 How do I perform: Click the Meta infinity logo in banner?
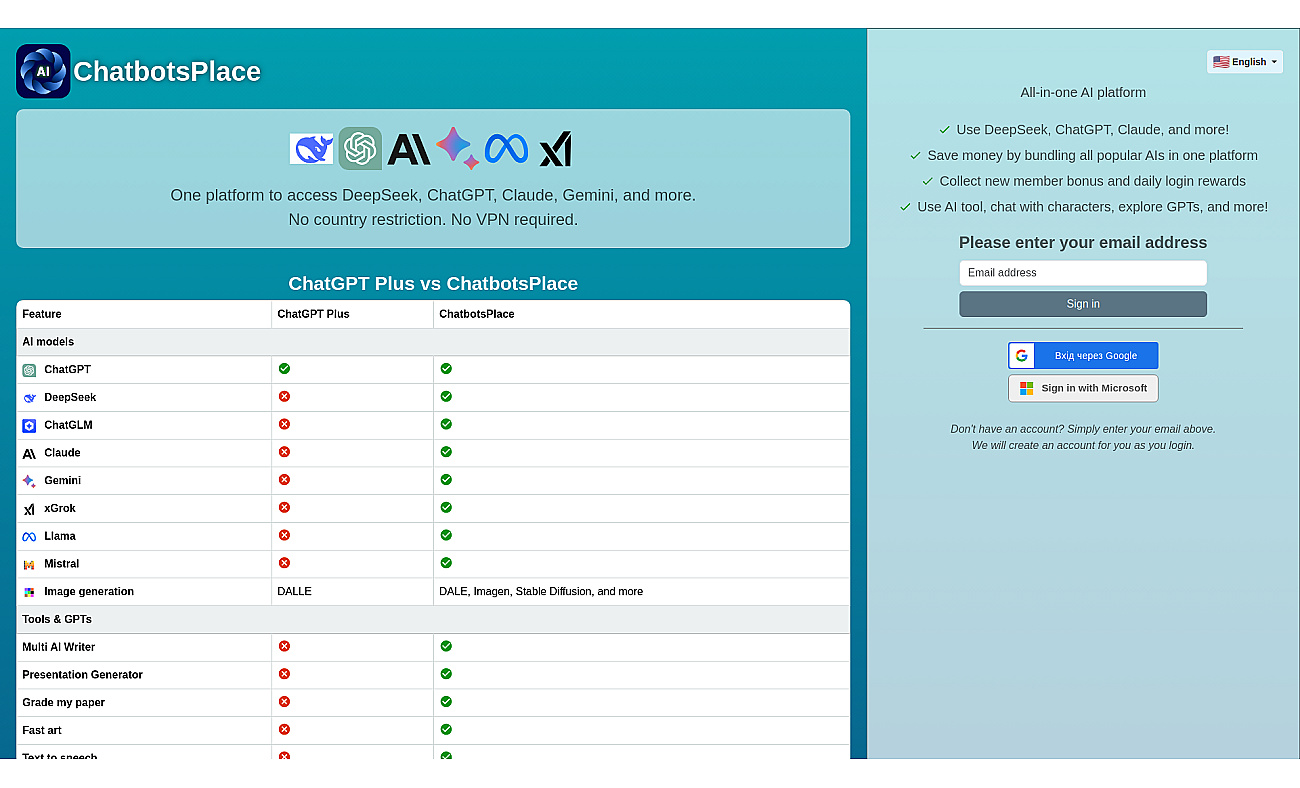[506, 149]
